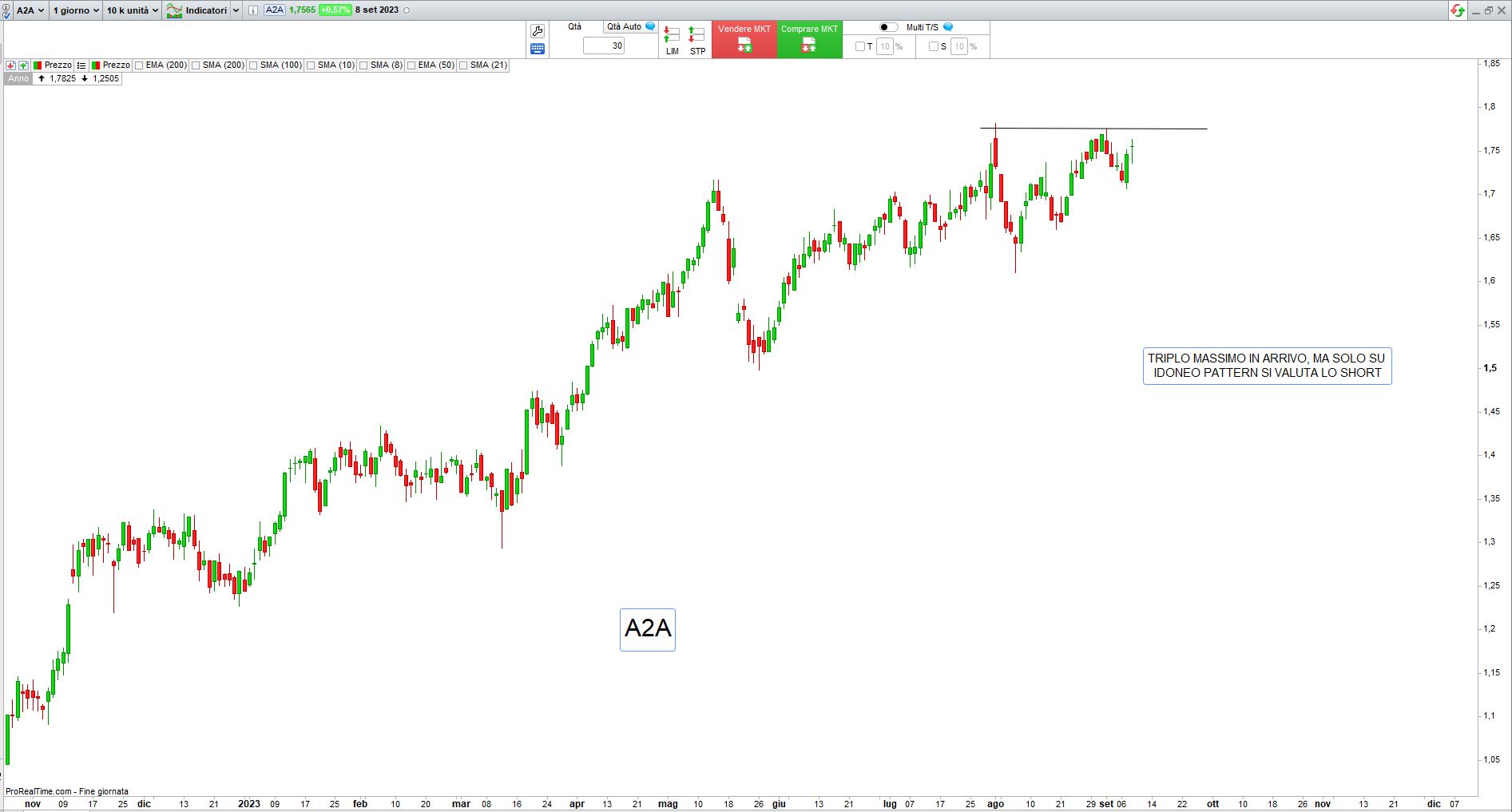Screen dimensions: 1512x812
Task: Click the Comprare MKT button
Action: pyautogui.click(x=810, y=40)
